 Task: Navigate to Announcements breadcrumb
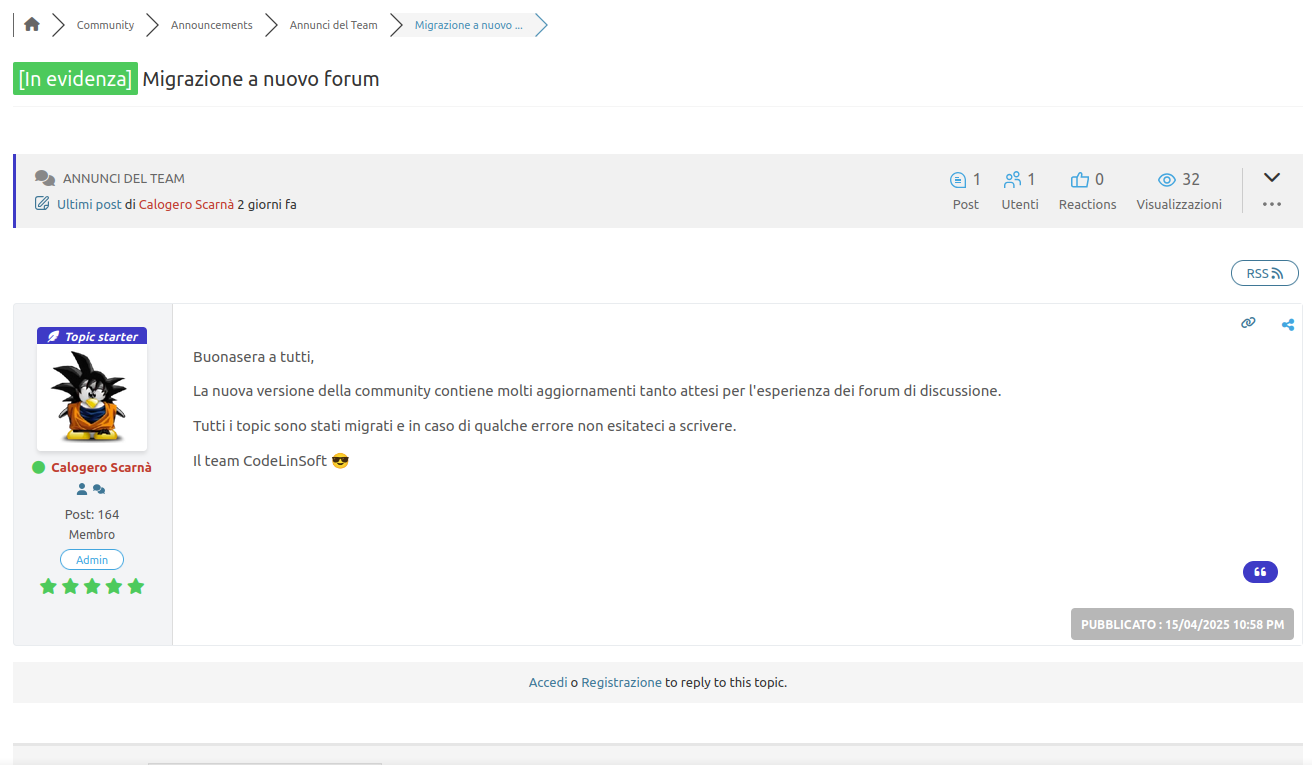pos(211,25)
